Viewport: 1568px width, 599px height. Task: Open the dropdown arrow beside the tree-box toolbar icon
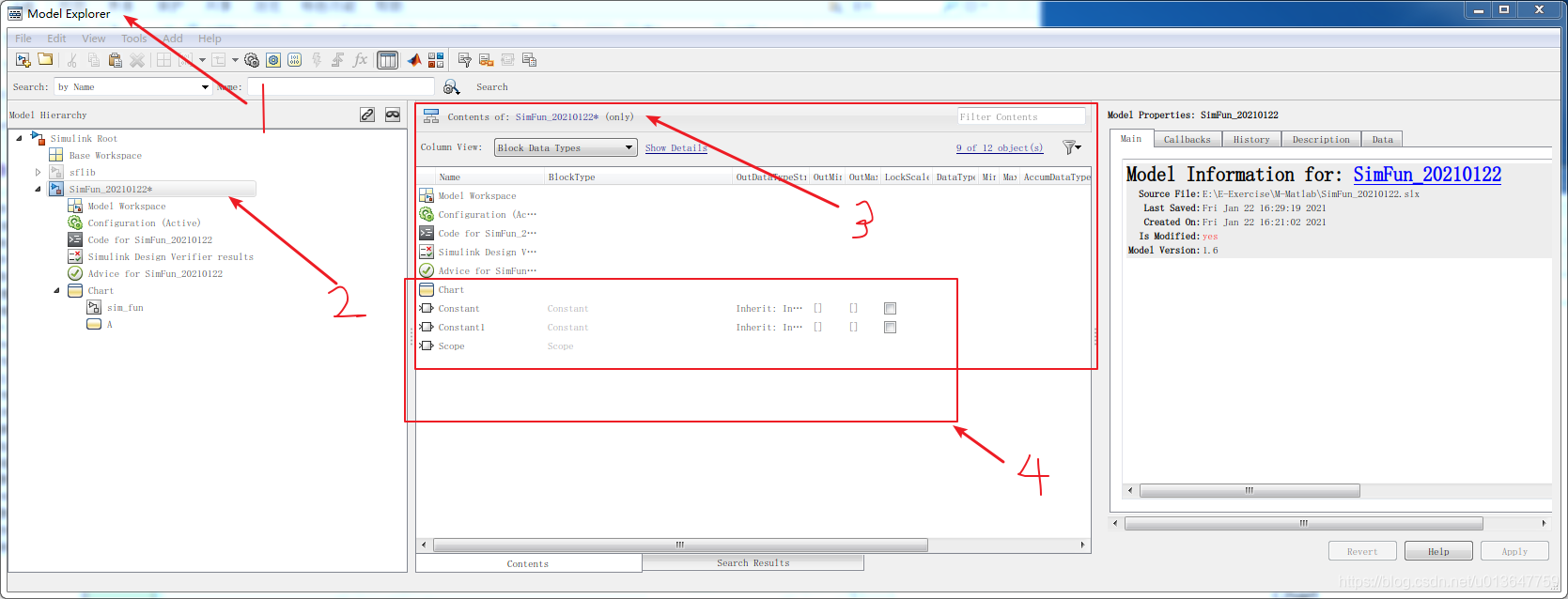pyautogui.click(x=235, y=60)
